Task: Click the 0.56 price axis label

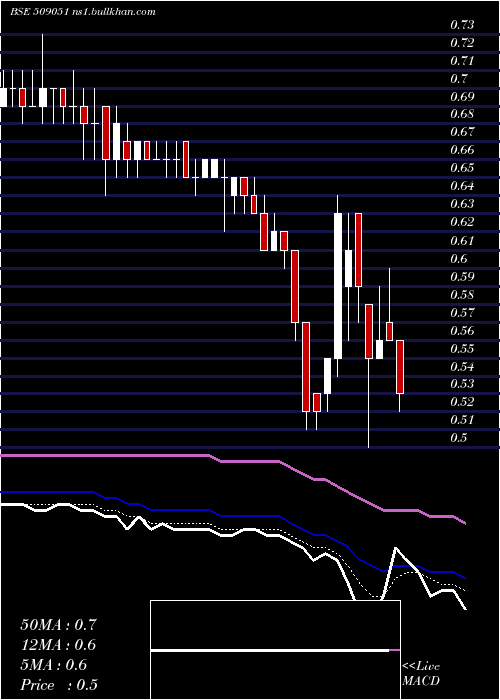Action: 462,331
